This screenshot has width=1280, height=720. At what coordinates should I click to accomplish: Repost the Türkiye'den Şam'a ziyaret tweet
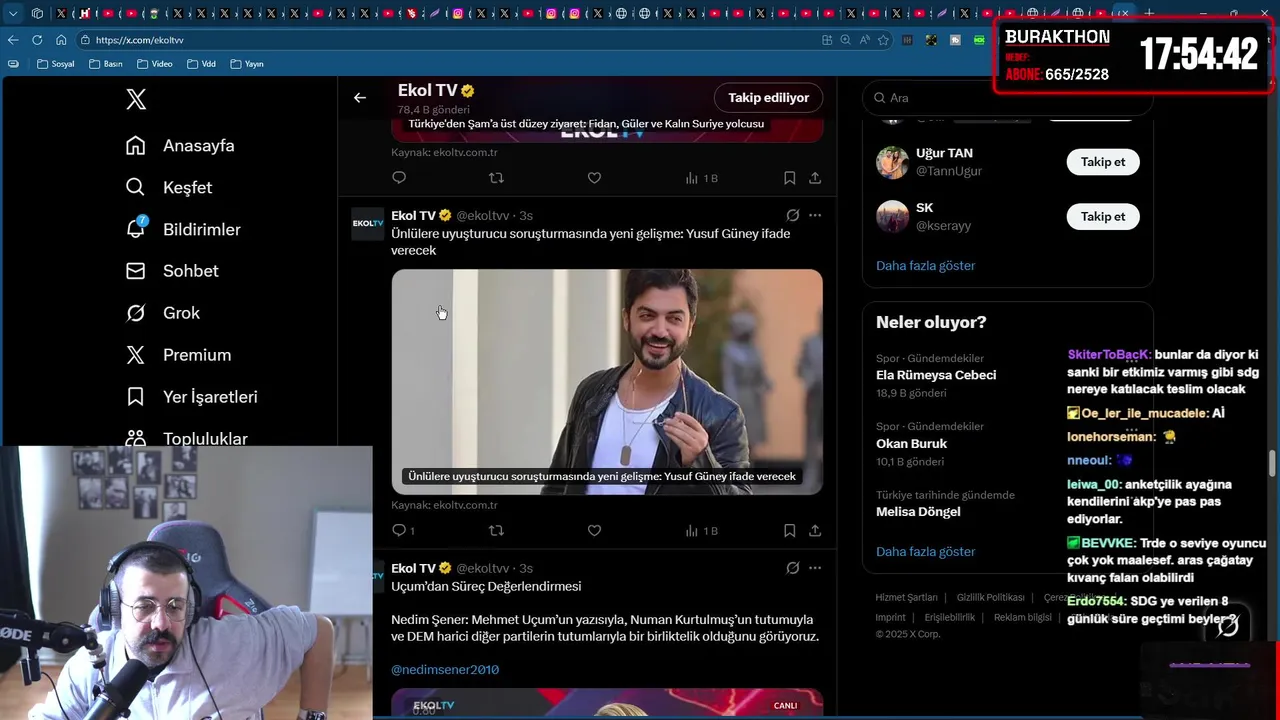click(496, 177)
